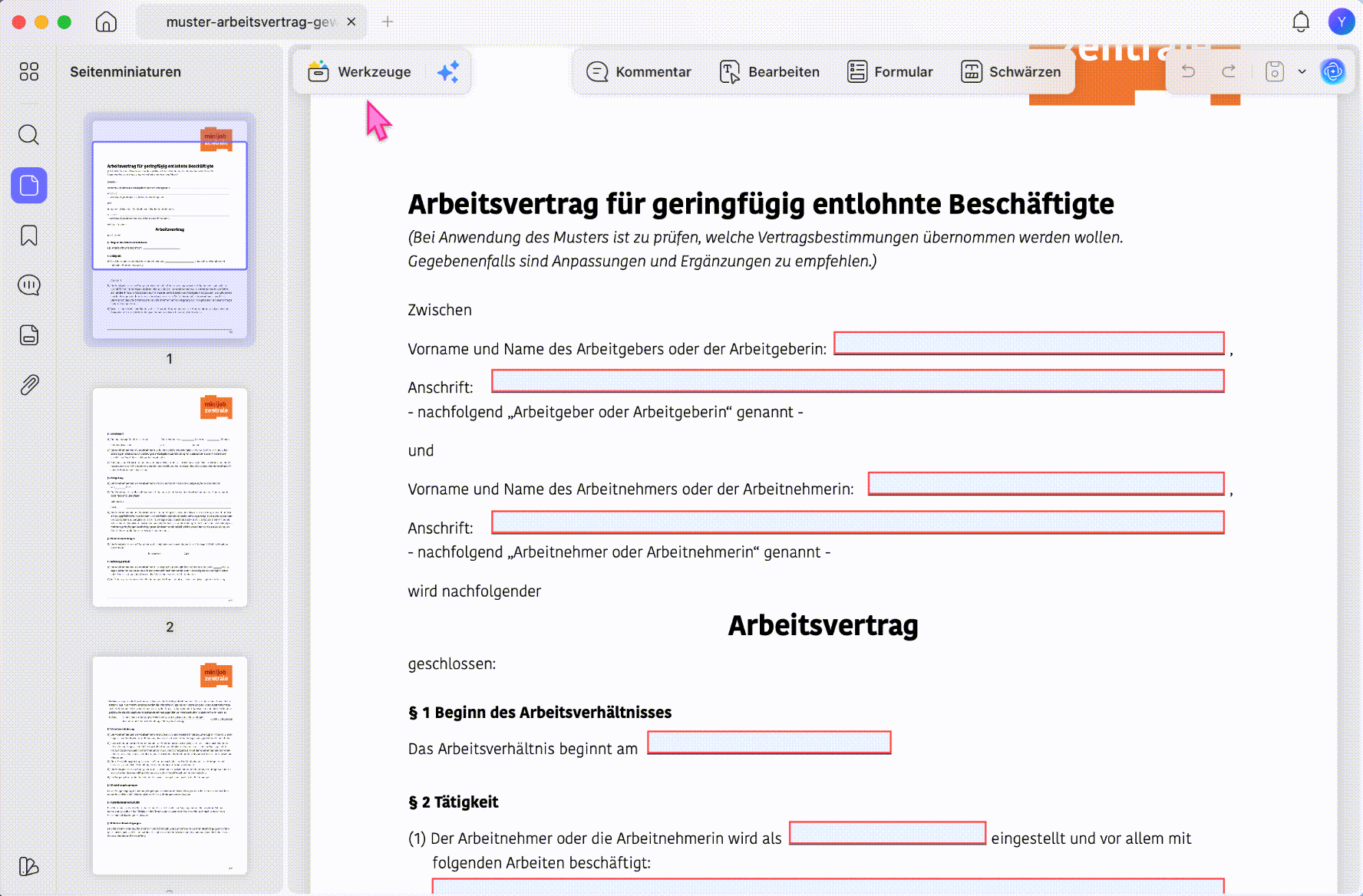Screen dimensions: 1363x896
Task: Click the centered Arbeitsvertrag heading
Action: [x=823, y=625]
